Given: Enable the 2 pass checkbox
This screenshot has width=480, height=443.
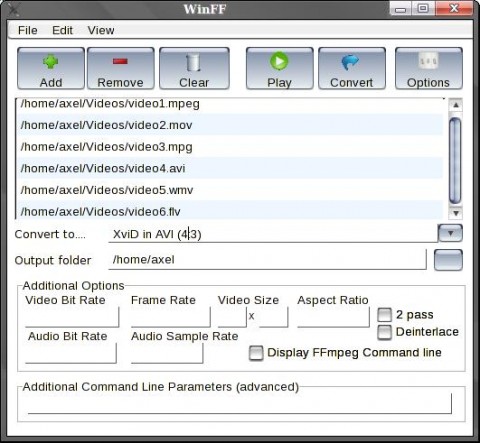Looking at the screenshot, I should (384, 315).
